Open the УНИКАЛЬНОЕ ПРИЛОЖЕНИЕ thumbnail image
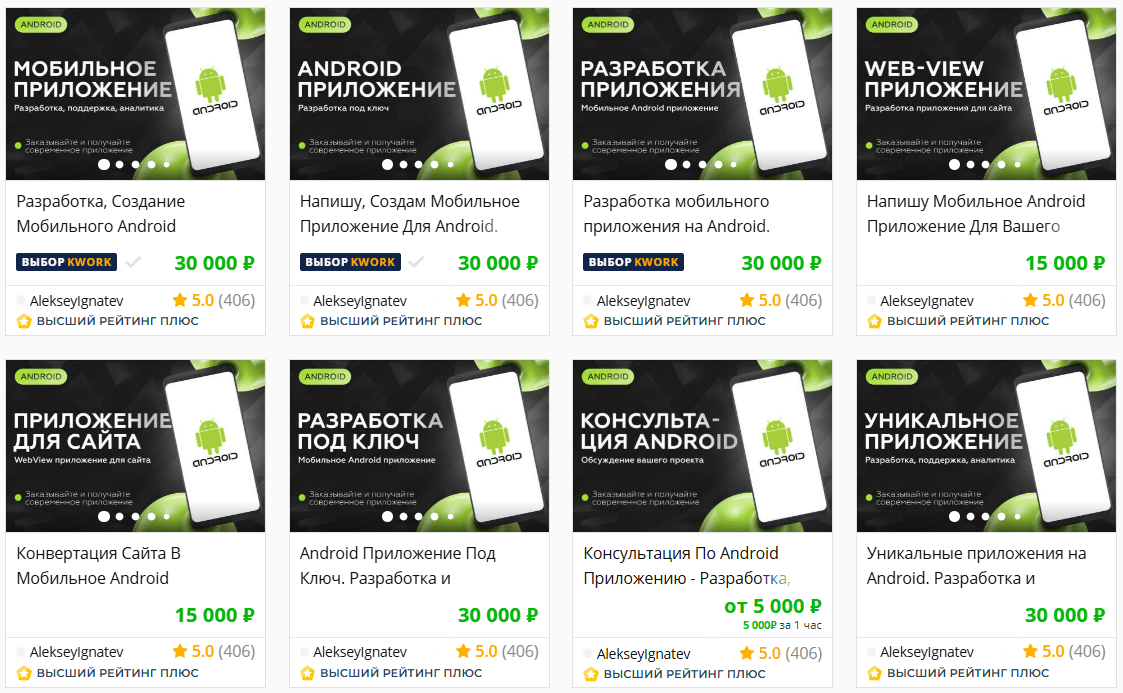The image size is (1123, 693). (985, 445)
